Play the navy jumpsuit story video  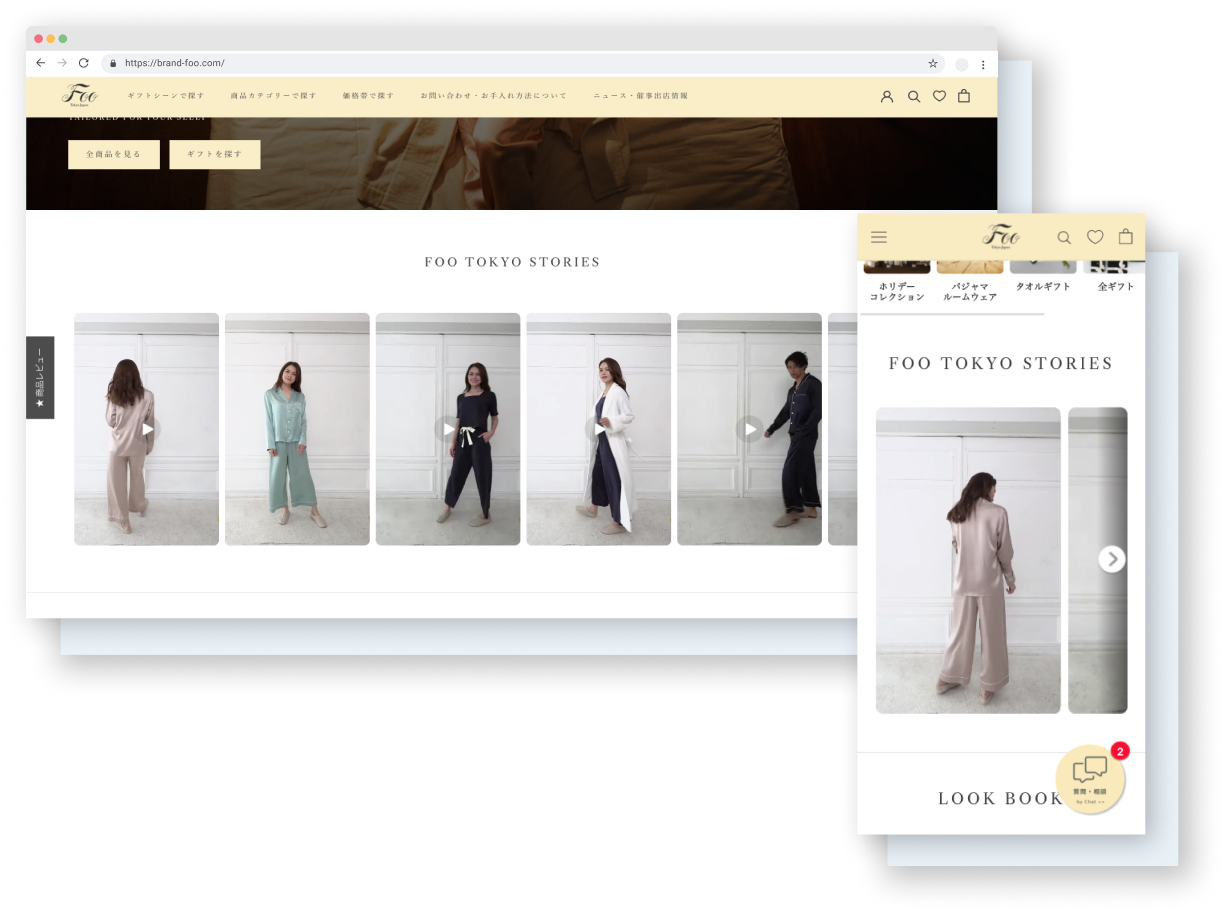coord(447,429)
